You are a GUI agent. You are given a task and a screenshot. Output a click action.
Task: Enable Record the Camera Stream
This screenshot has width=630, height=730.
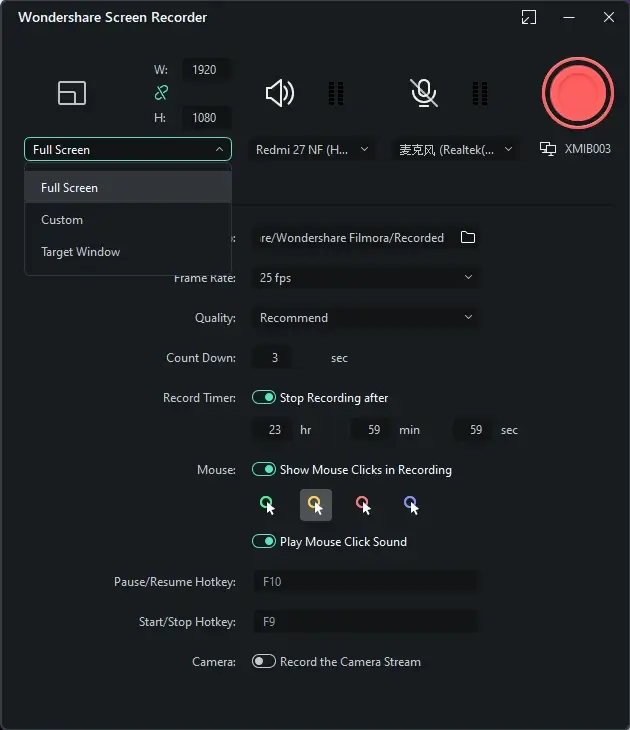(x=264, y=661)
